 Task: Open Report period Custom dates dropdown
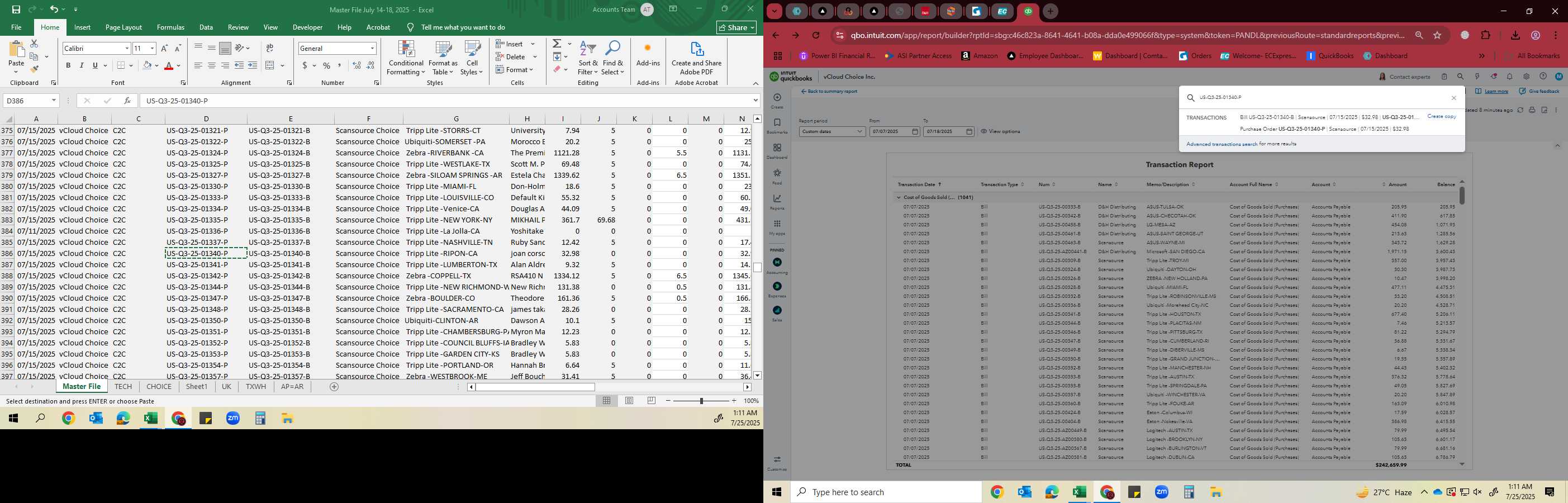[831, 131]
